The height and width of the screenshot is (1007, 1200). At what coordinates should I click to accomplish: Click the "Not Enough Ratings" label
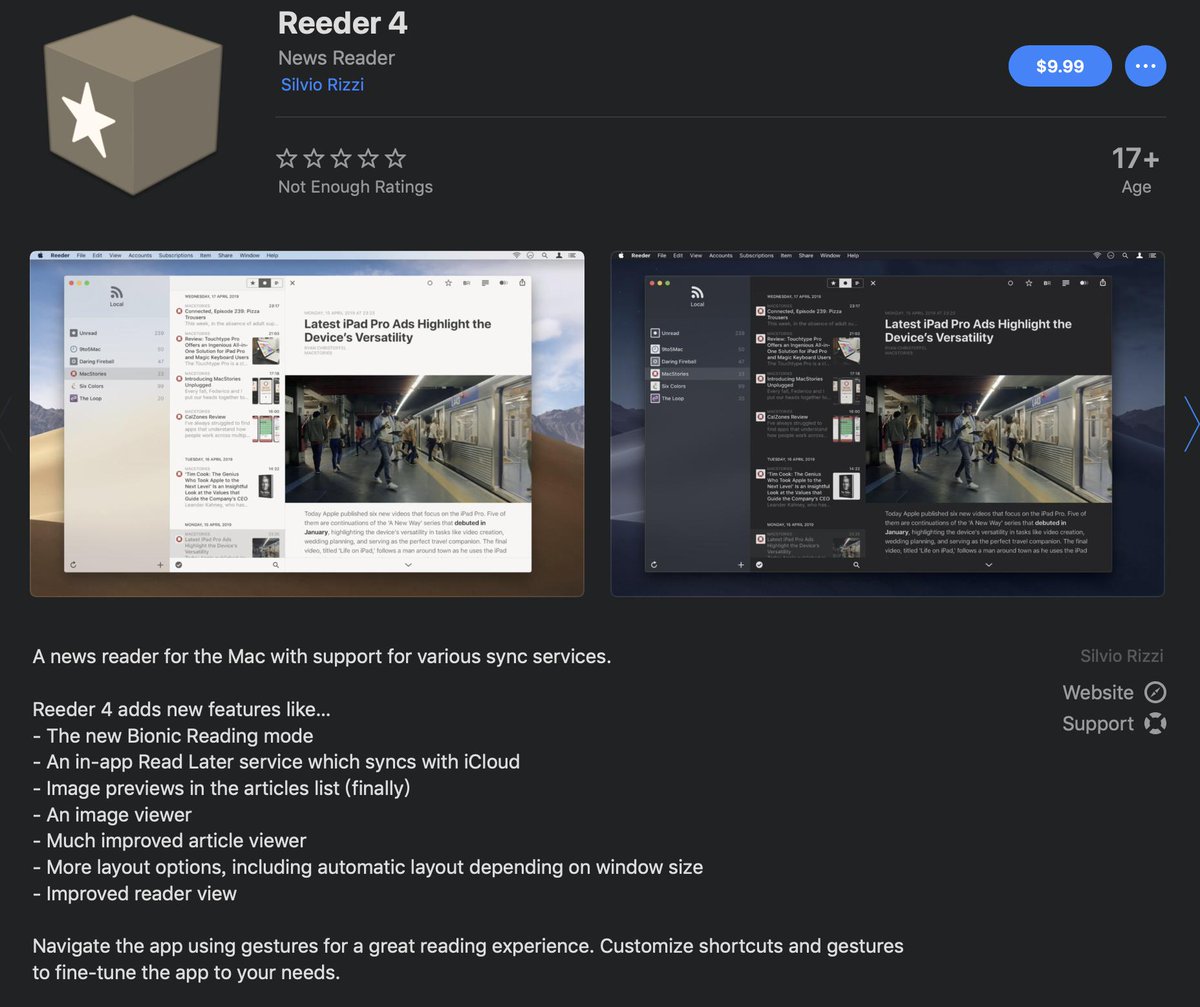[355, 187]
